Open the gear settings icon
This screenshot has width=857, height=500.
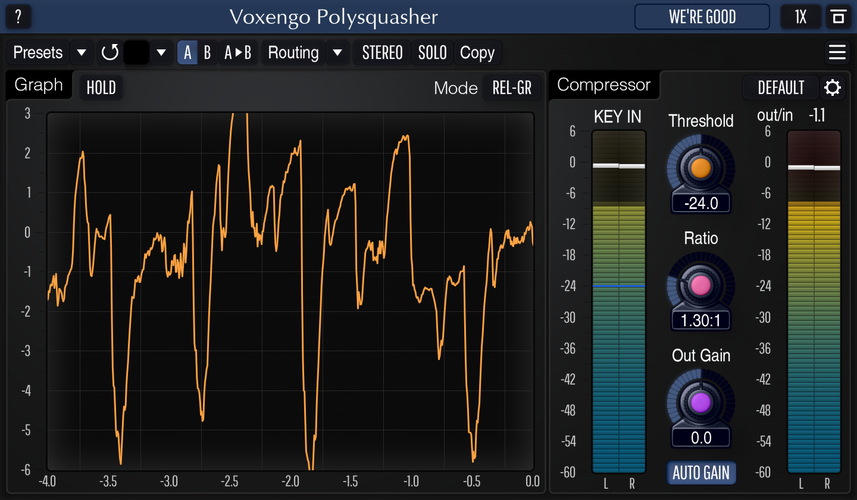832,87
